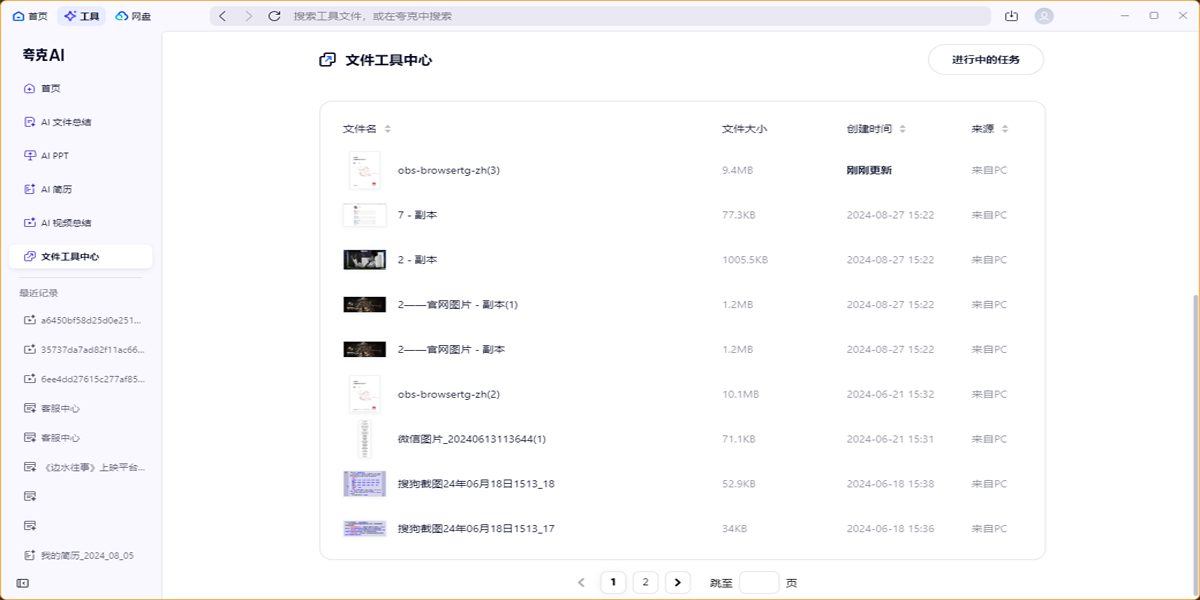This screenshot has width=1200, height=600.
Task: Sort by 创建时间 column arrows
Action: pos(903,129)
